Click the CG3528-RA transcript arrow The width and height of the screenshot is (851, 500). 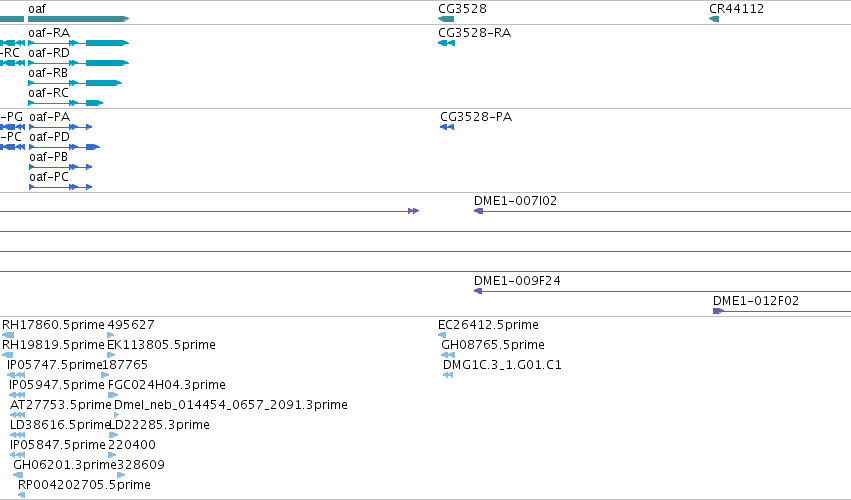446,43
